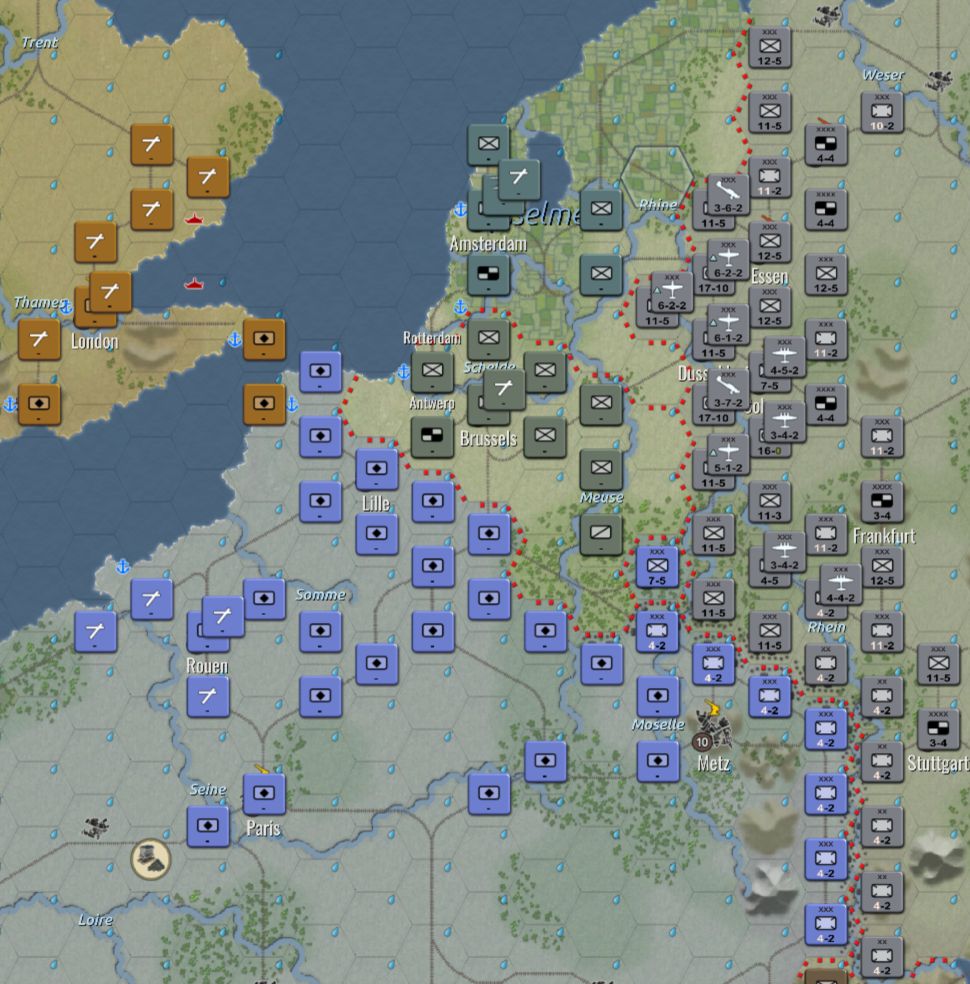Screen dimensions: 970x984
Task: Select the French unit above Lille label
Action: [x=377, y=470]
